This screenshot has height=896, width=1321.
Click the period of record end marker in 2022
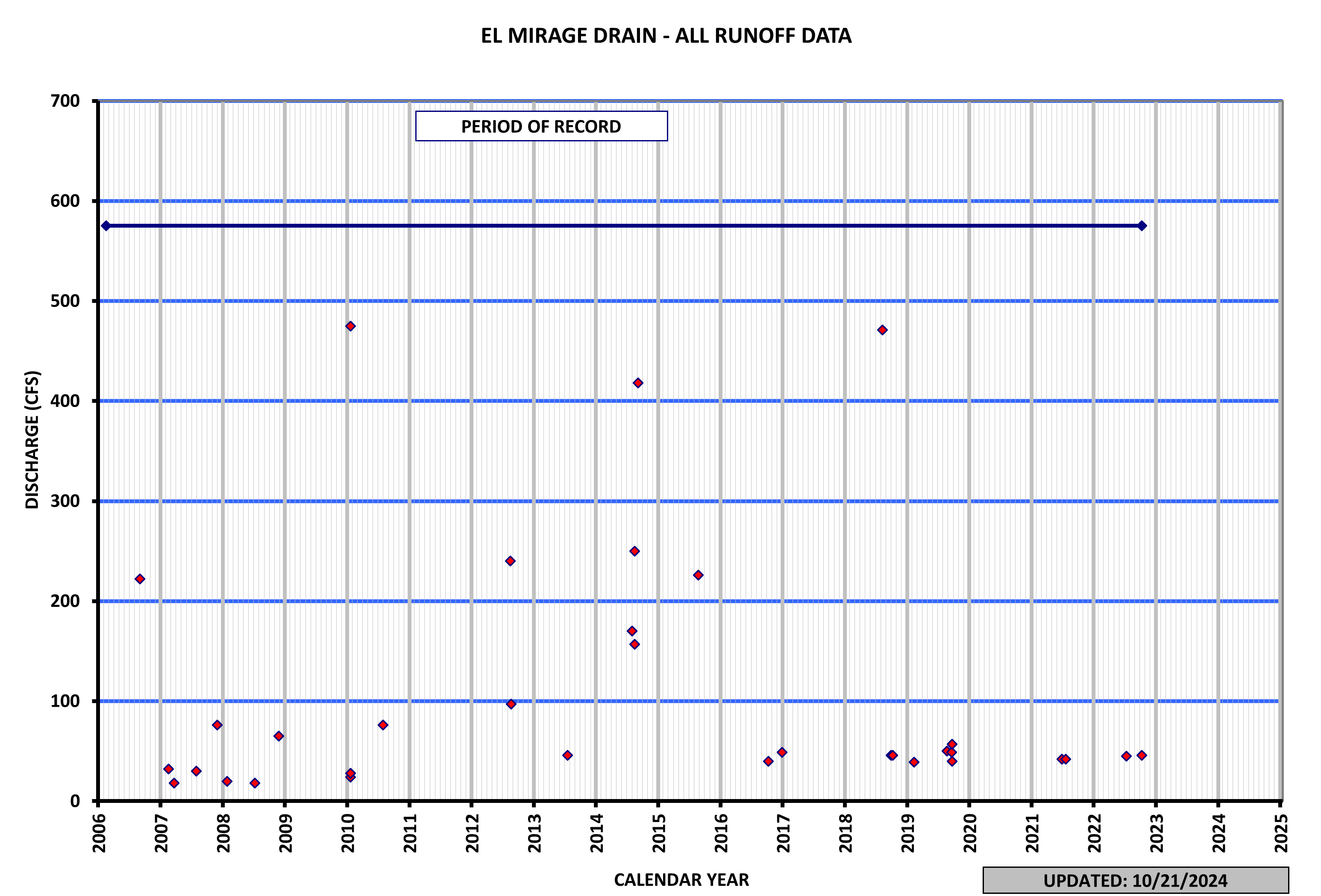click(x=1142, y=226)
